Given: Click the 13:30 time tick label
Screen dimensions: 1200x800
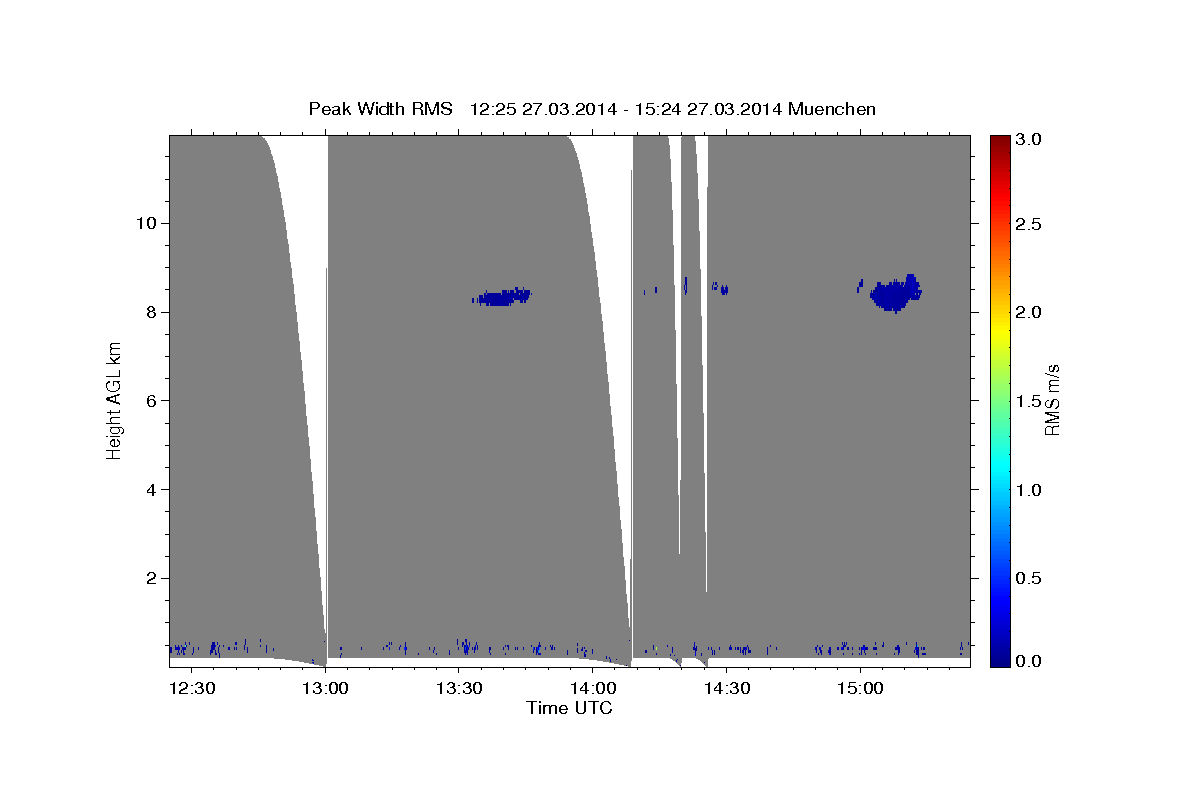Looking at the screenshot, I should point(459,689).
